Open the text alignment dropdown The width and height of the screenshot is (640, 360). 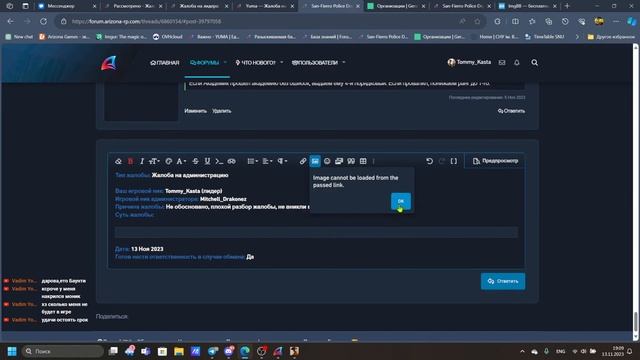coord(267,161)
